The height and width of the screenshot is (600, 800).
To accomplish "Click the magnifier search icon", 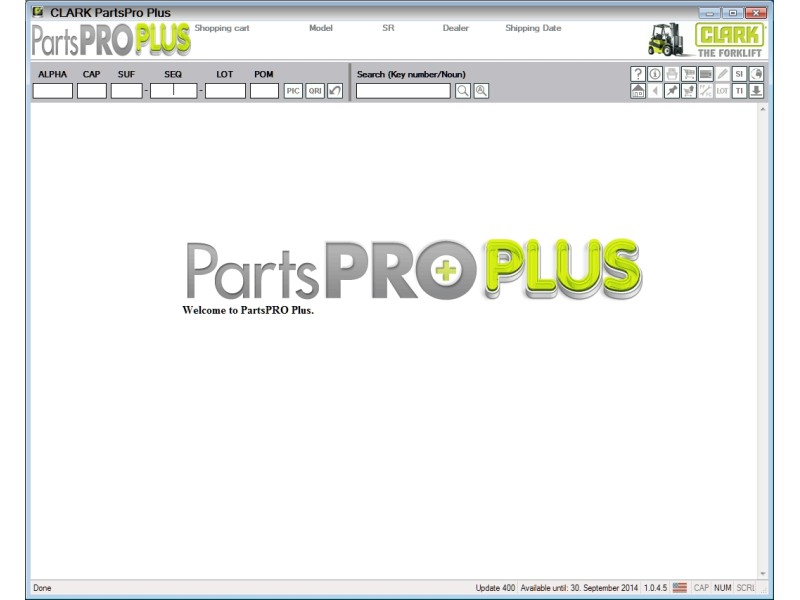I will [x=463, y=91].
